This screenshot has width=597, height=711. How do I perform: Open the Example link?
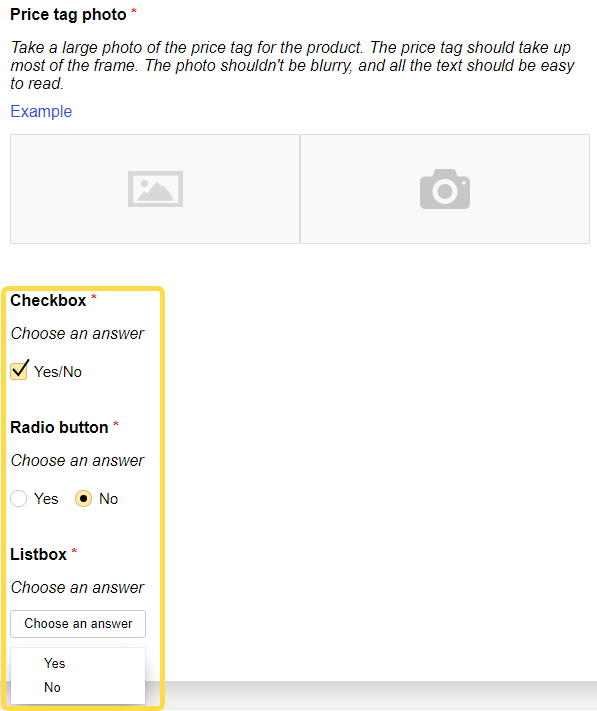(41, 111)
